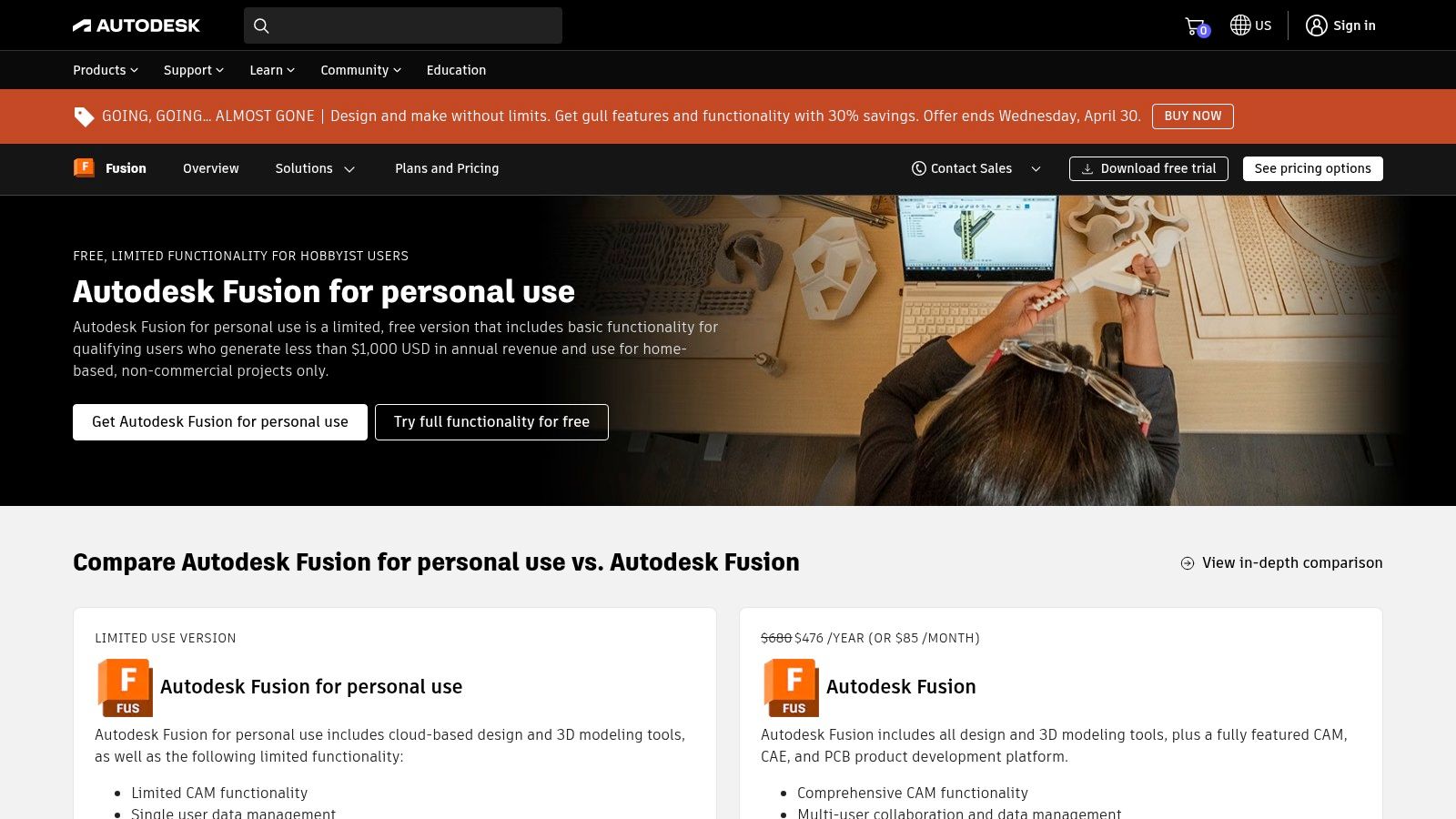Viewport: 1456px width, 819px height.
Task: Open the Solutions dropdown
Action: (x=315, y=168)
